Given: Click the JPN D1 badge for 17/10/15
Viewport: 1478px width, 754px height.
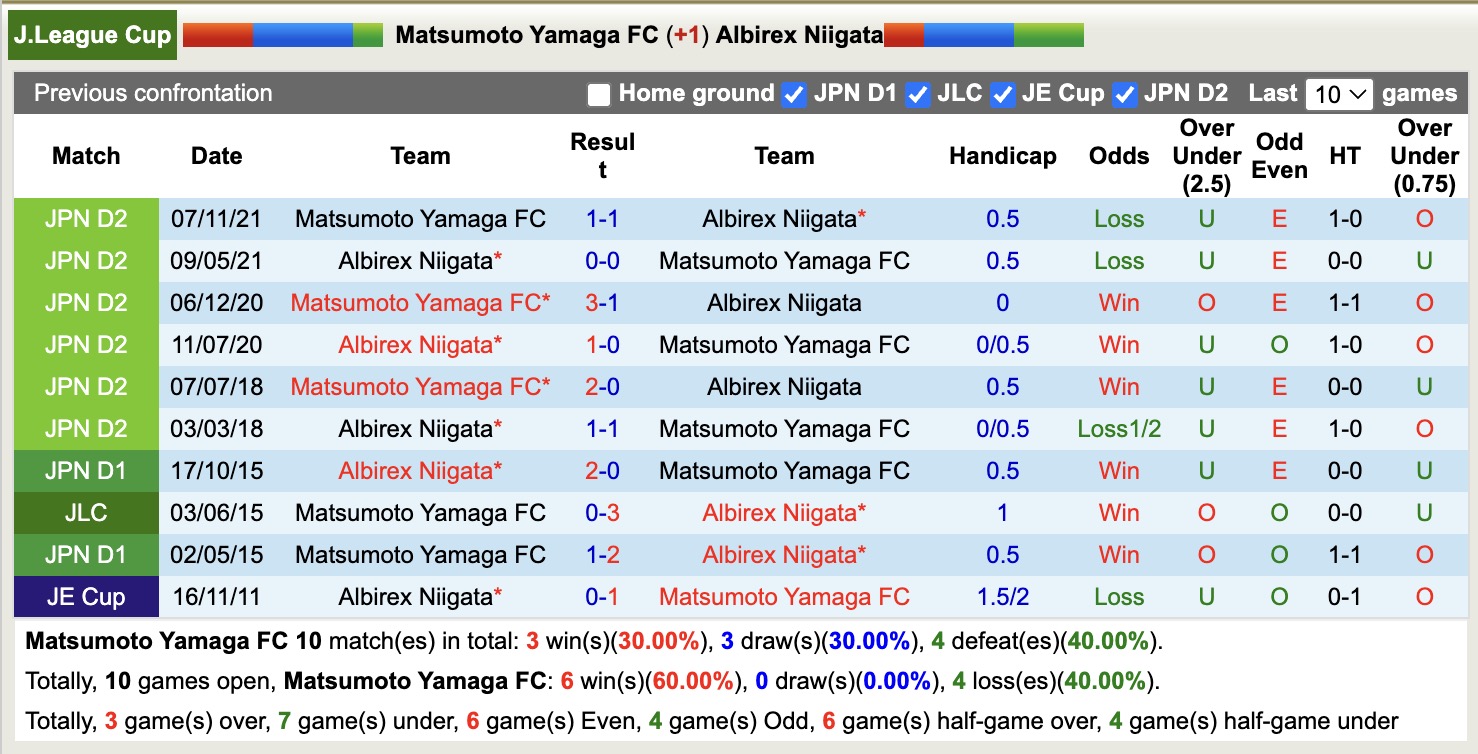Looking at the screenshot, I should pos(85,470).
